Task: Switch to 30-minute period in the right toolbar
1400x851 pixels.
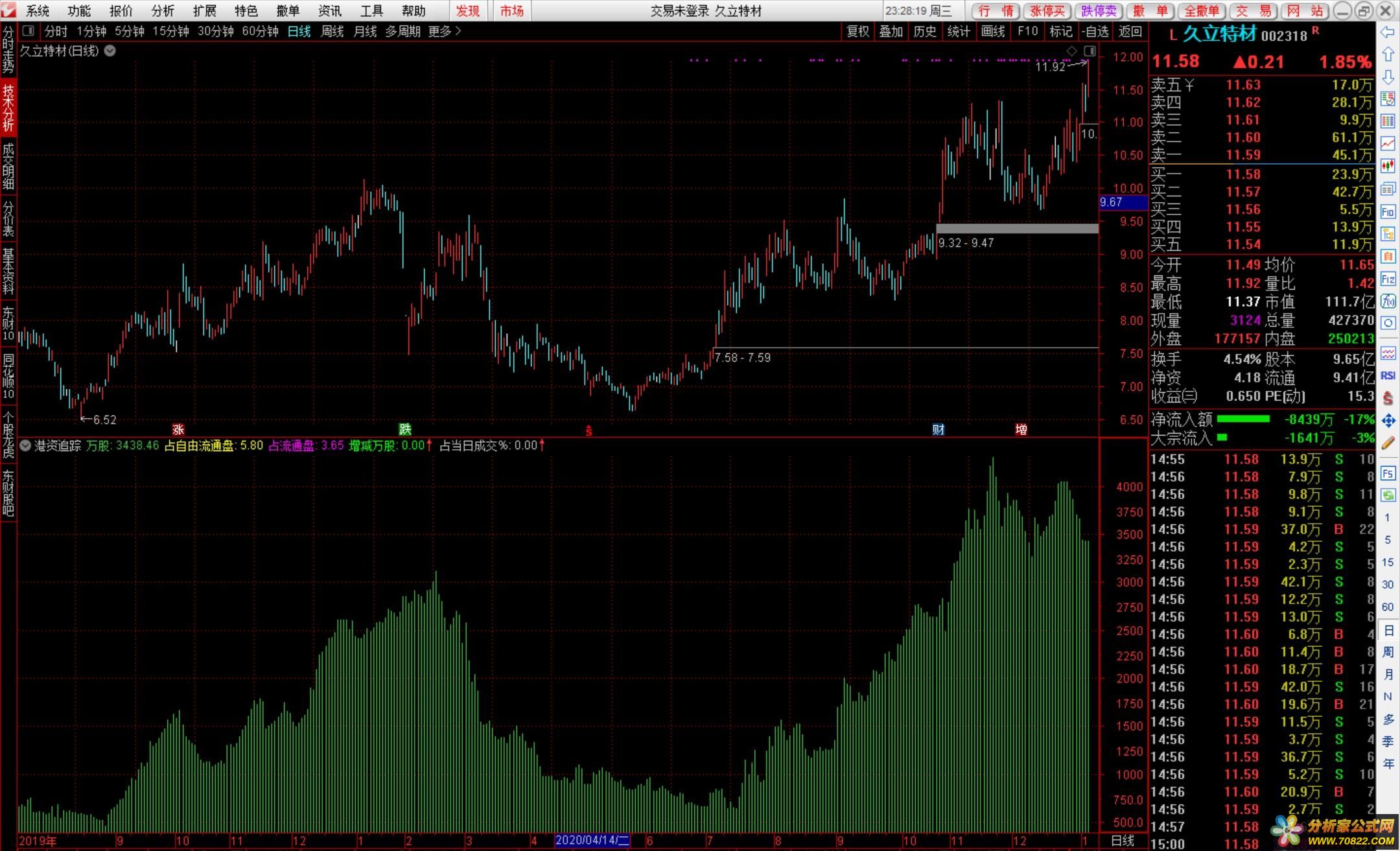Action: pos(1388,585)
